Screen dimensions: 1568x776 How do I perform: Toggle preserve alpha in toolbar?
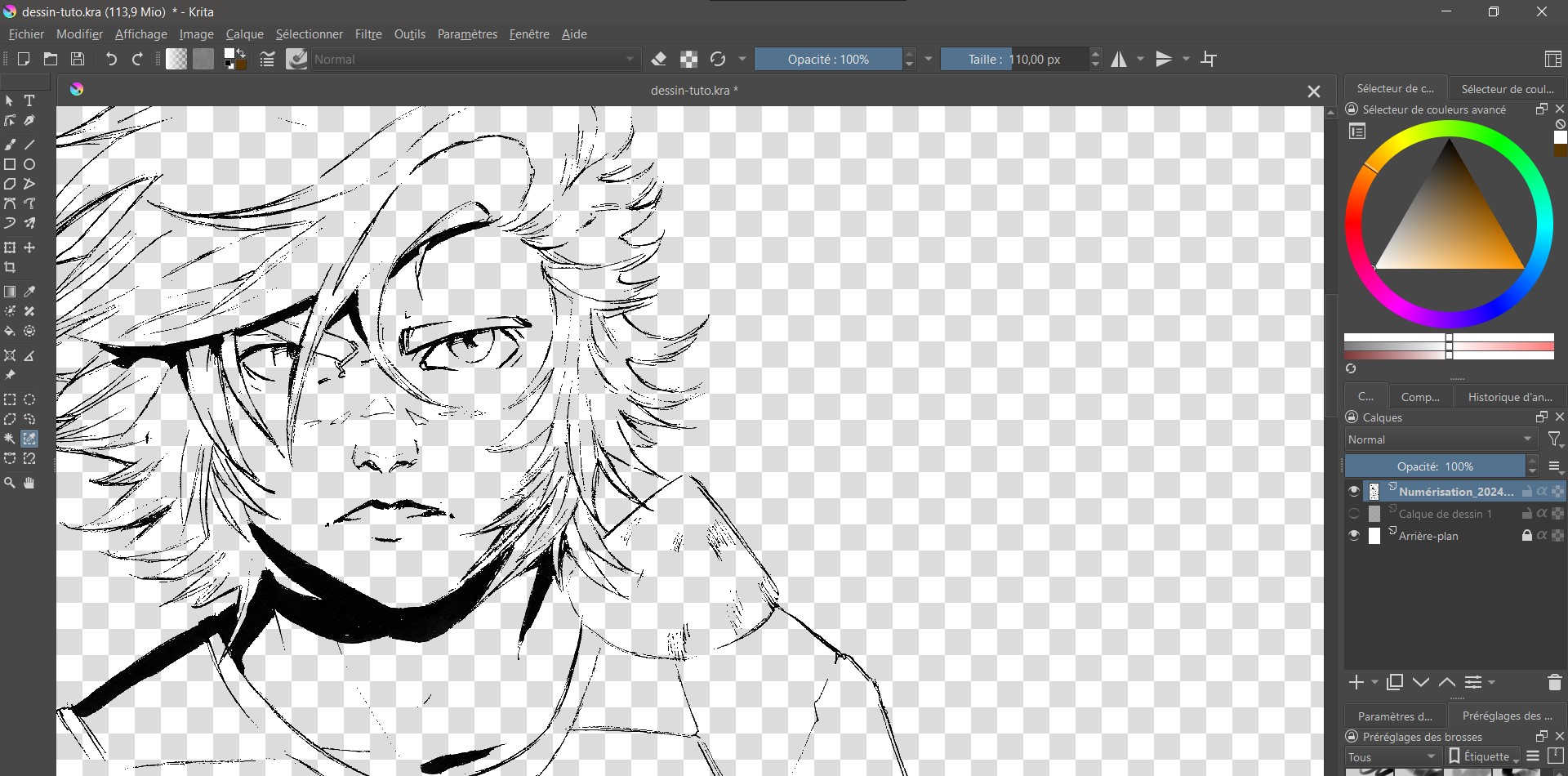coord(688,59)
